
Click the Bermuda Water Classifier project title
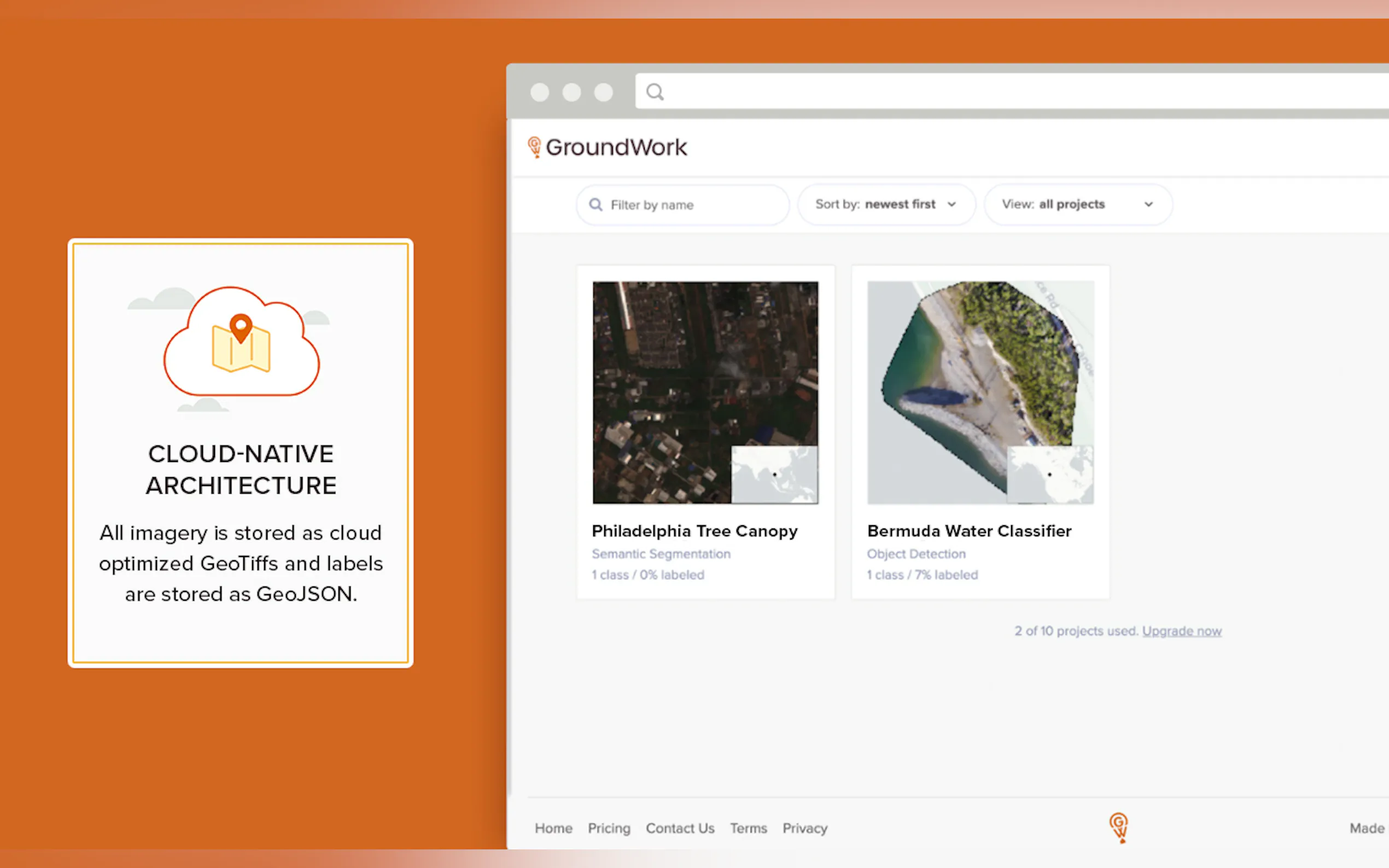pos(968,531)
